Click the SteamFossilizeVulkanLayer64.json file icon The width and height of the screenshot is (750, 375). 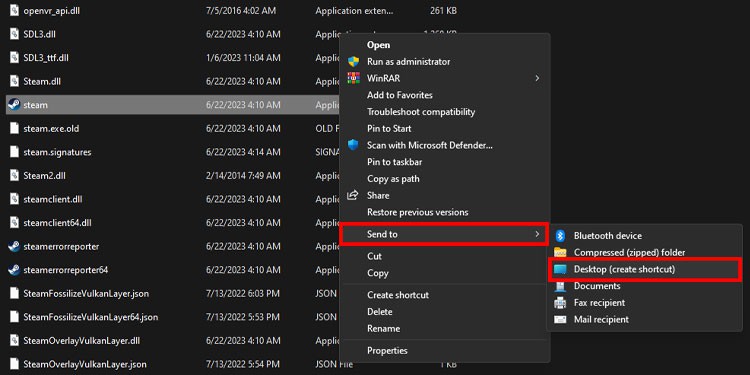click(14, 317)
